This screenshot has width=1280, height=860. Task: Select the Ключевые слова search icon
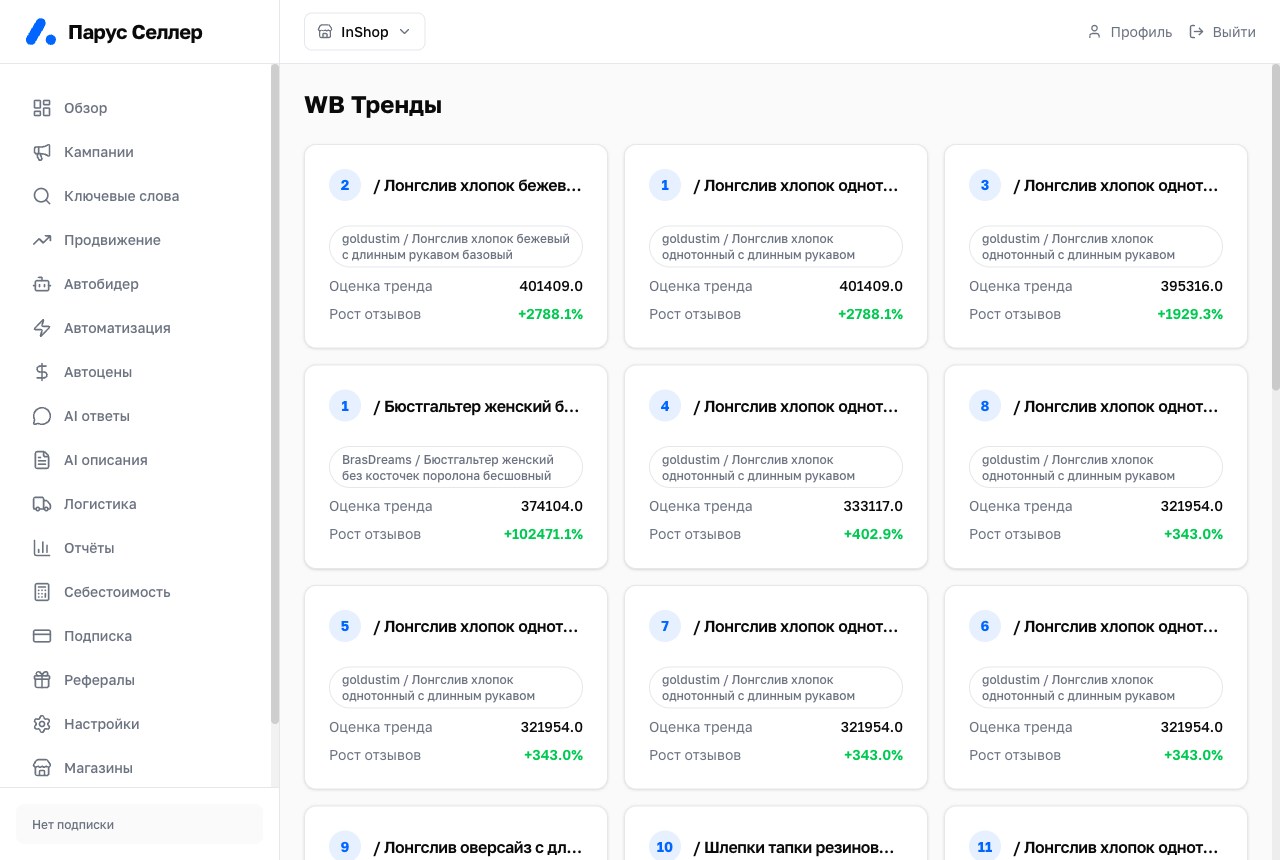coord(42,196)
